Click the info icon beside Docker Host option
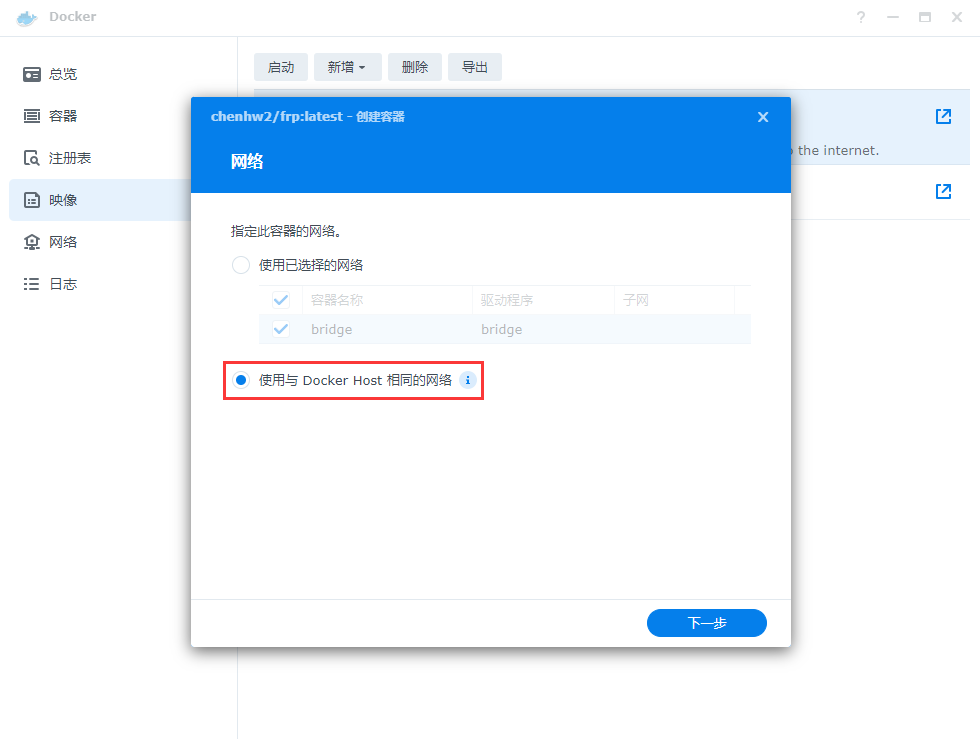Image resolution: width=980 pixels, height=739 pixels. [467, 381]
